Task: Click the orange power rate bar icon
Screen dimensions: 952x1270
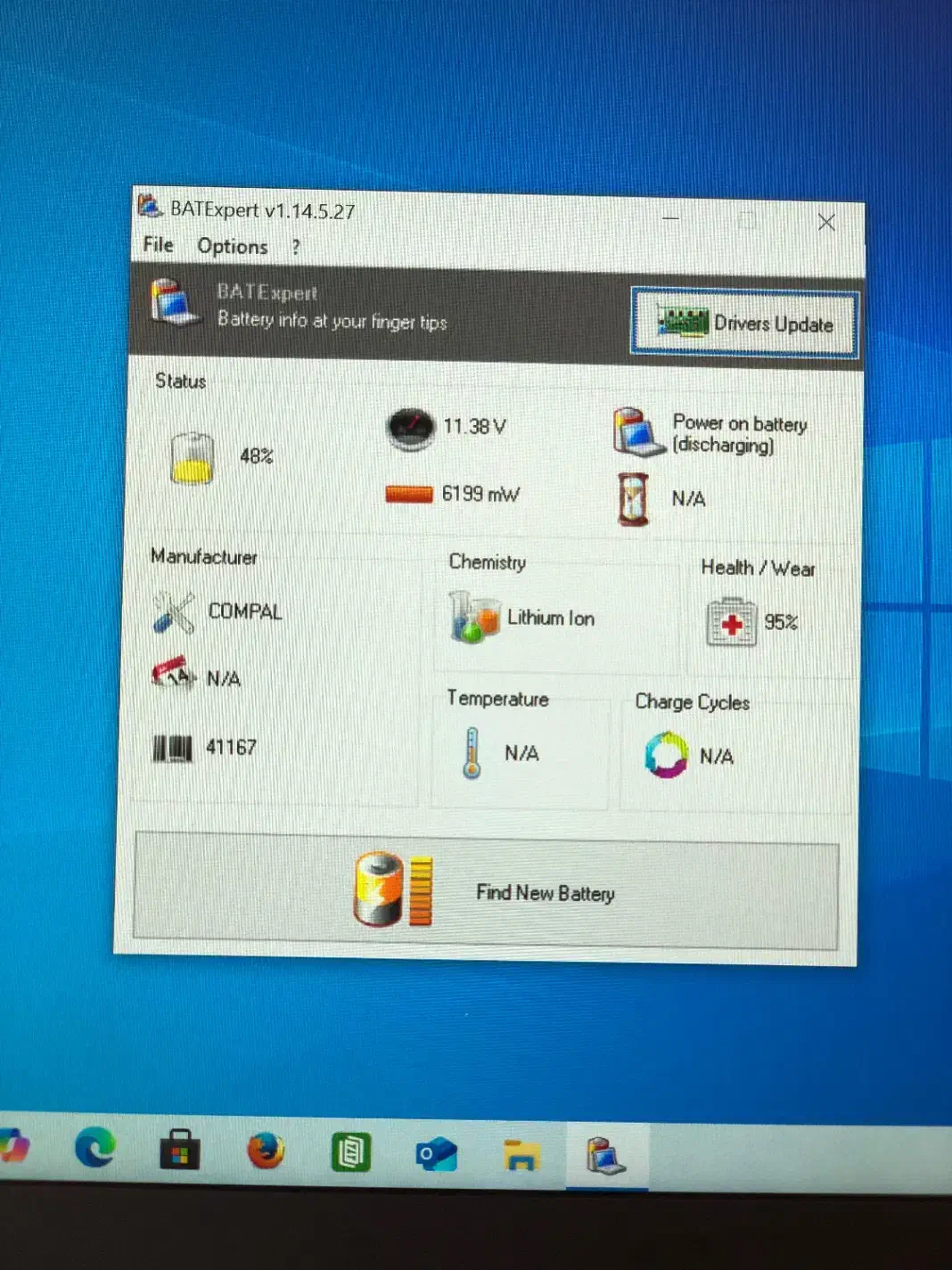Action: [409, 494]
